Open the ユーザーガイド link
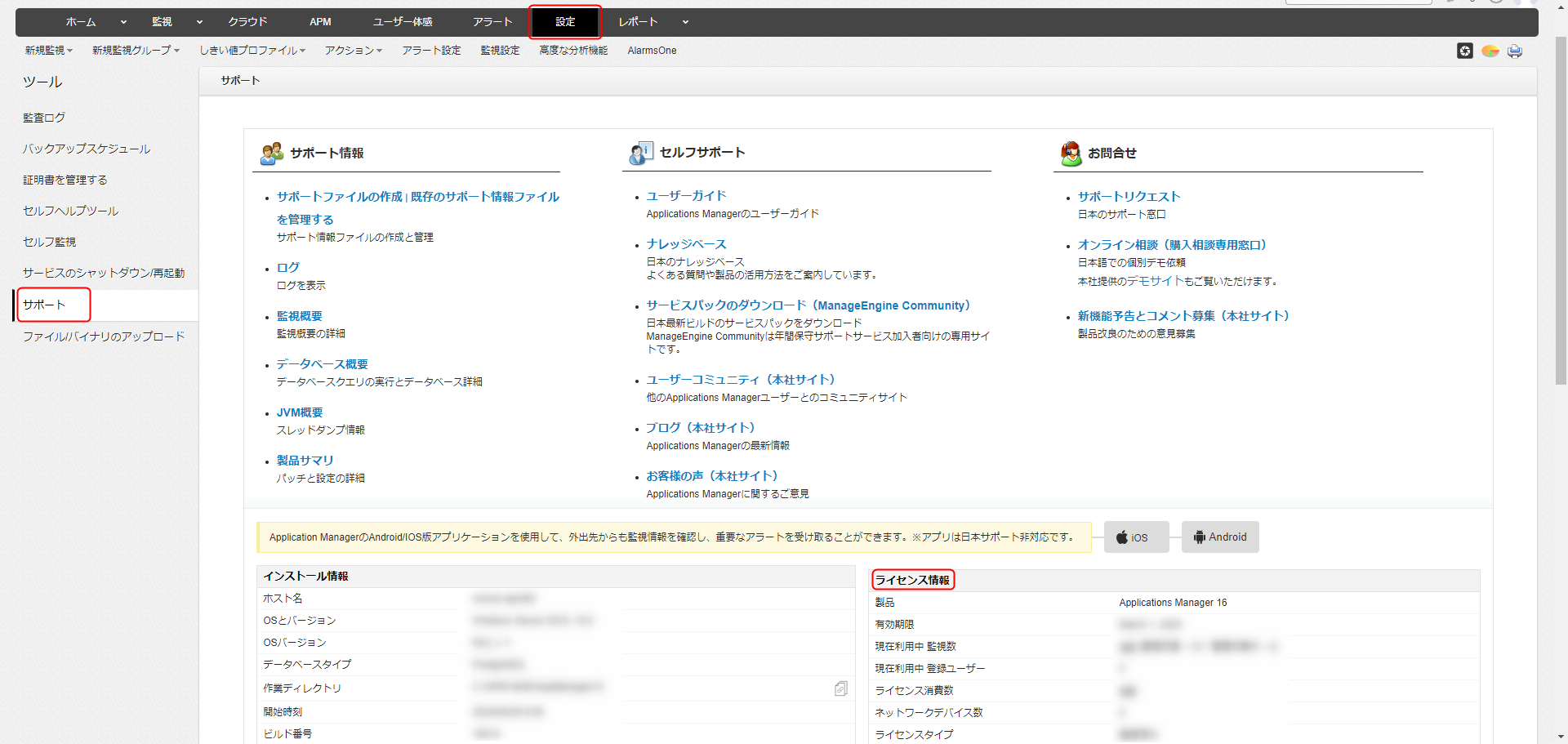1568x744 pixels. coord(687,196)
